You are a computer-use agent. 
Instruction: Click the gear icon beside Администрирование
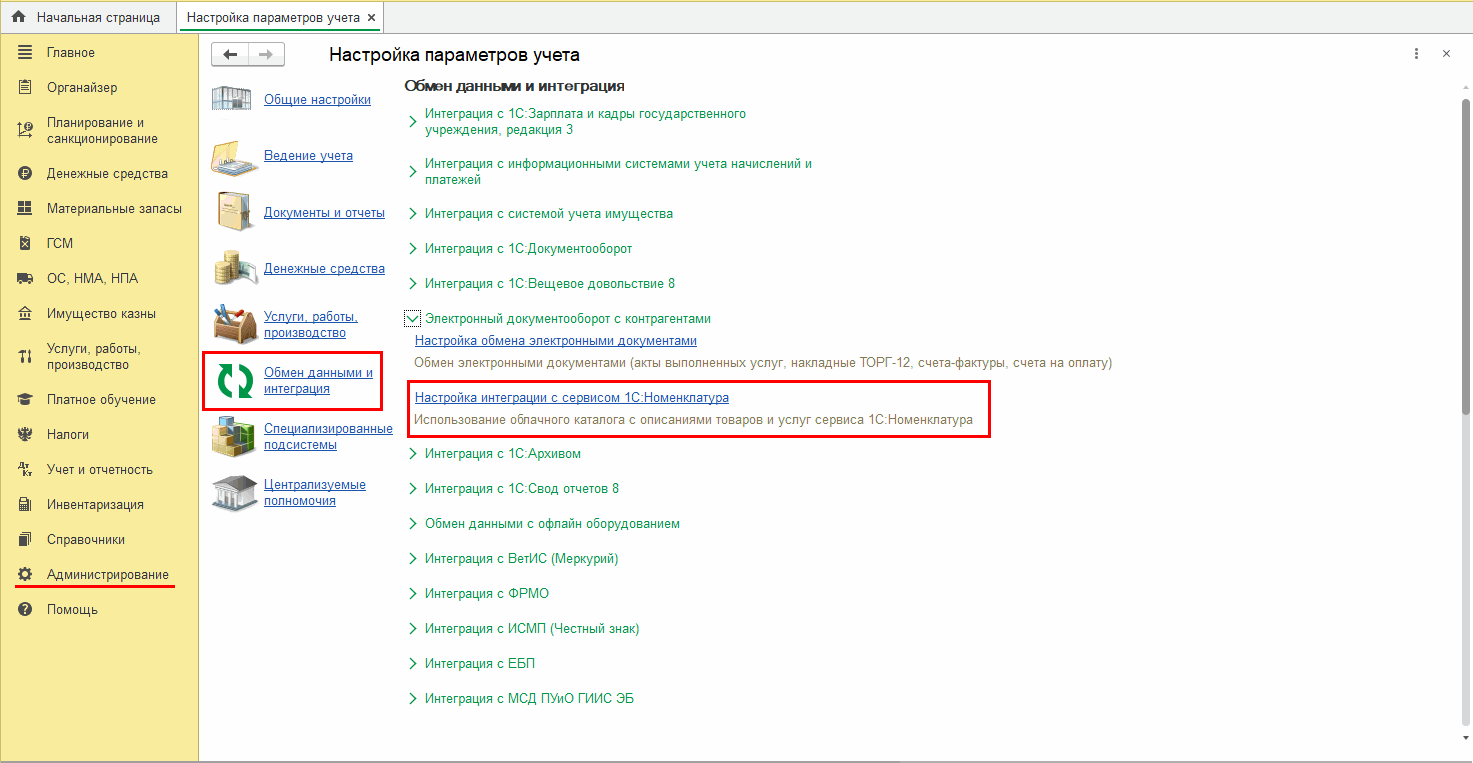point(25,575)
